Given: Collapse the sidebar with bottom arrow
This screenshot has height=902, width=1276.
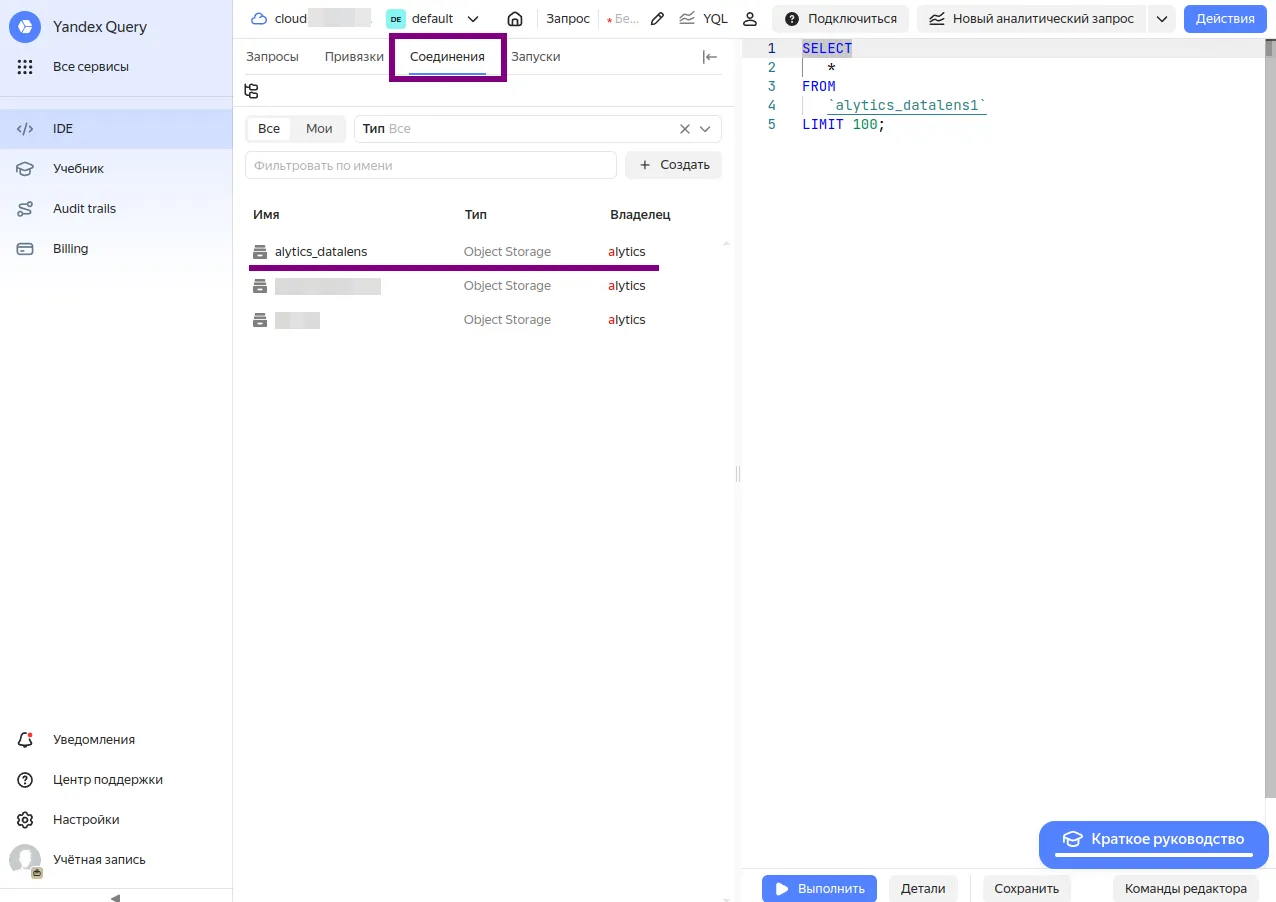Looking at the screenshot, I should coord(115,897).
